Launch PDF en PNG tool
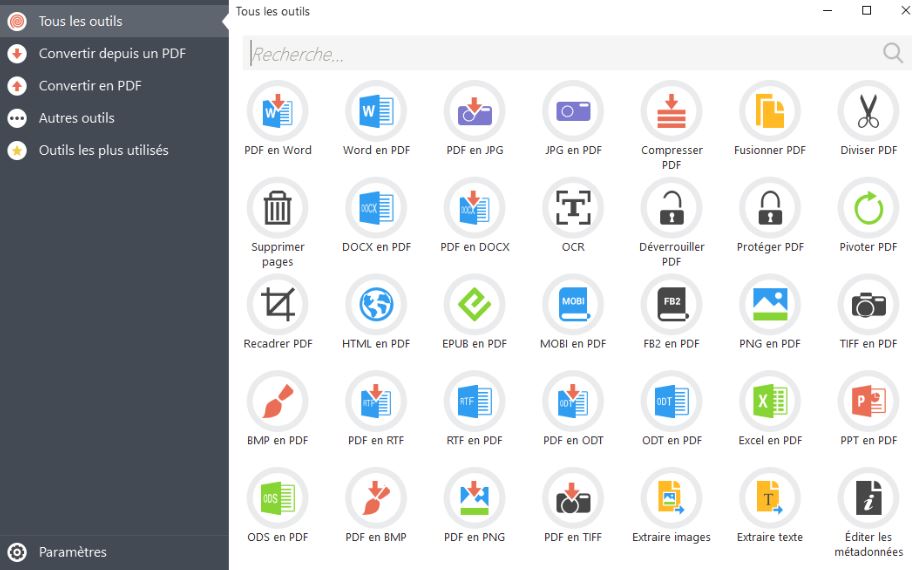This screenshot has height=570, width=923. pyautogui.click(x=474, y=498)
